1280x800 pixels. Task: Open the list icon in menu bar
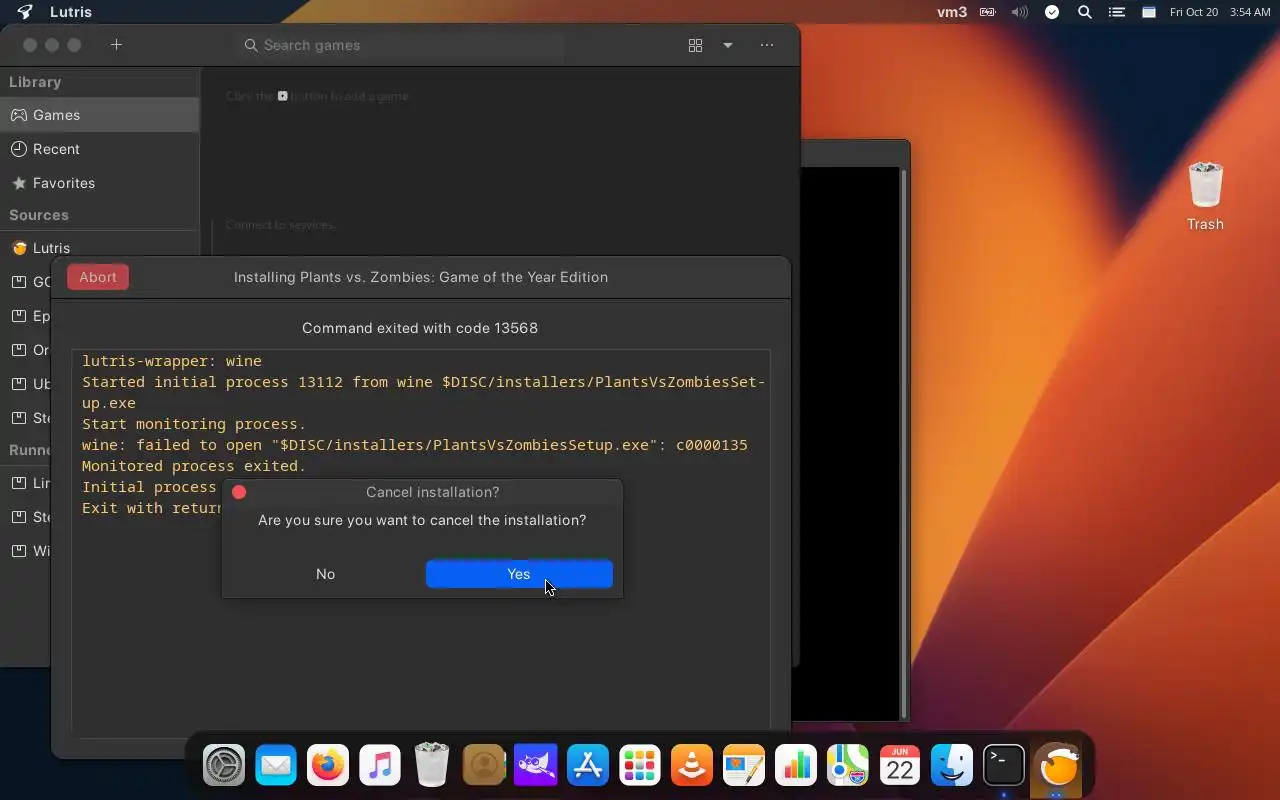[1118, 12]
